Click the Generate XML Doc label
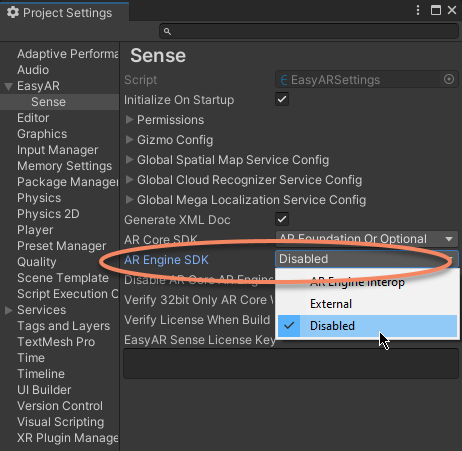This screenshot has height=451, width=462. coord(177,220)
